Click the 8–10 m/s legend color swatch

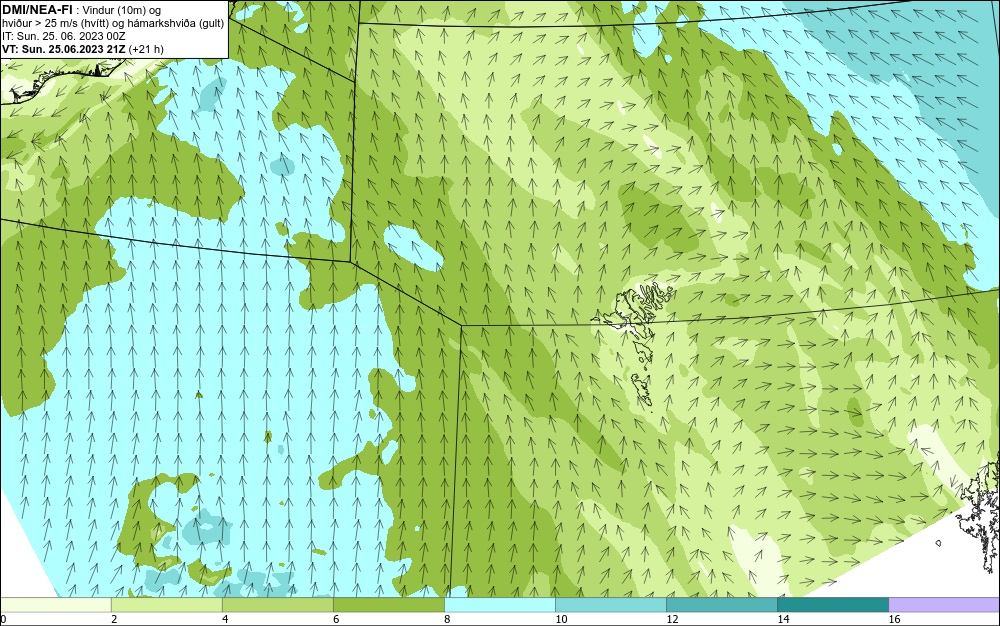point(500,604)
